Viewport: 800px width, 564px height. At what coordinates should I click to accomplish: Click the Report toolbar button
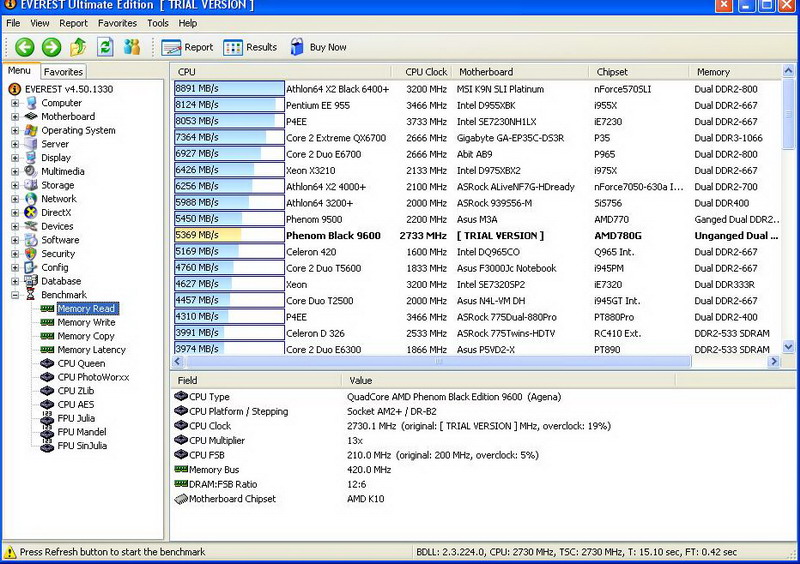(188, 47)
